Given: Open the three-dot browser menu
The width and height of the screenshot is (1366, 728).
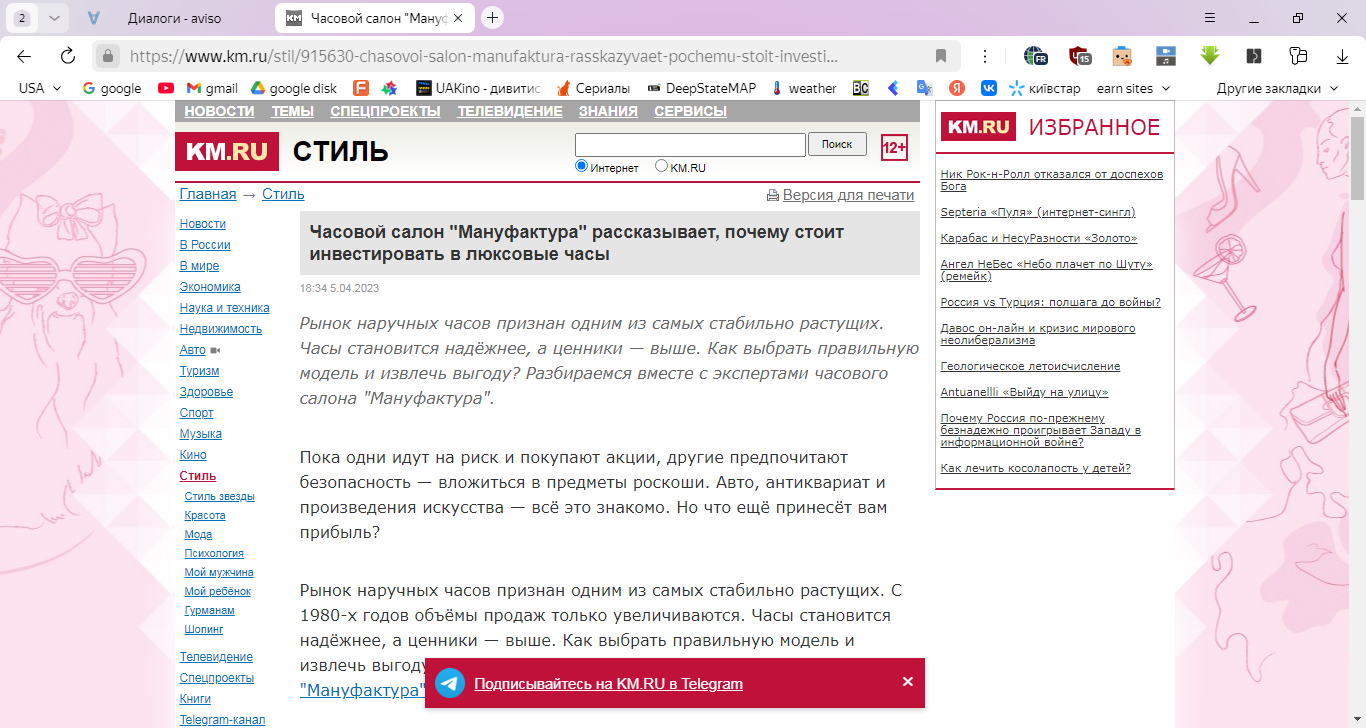Looking at the screenshot, I should [985, 56].
